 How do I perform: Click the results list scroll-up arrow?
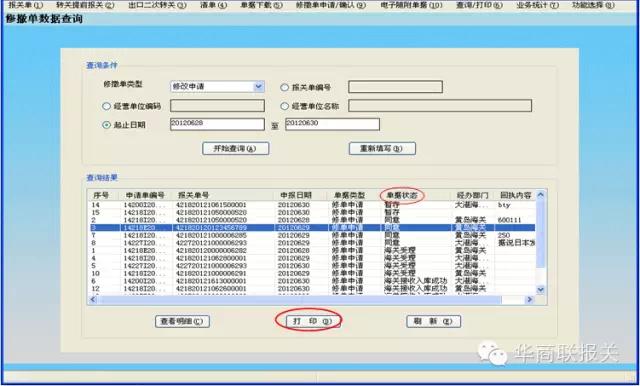(x=540, y=195)
